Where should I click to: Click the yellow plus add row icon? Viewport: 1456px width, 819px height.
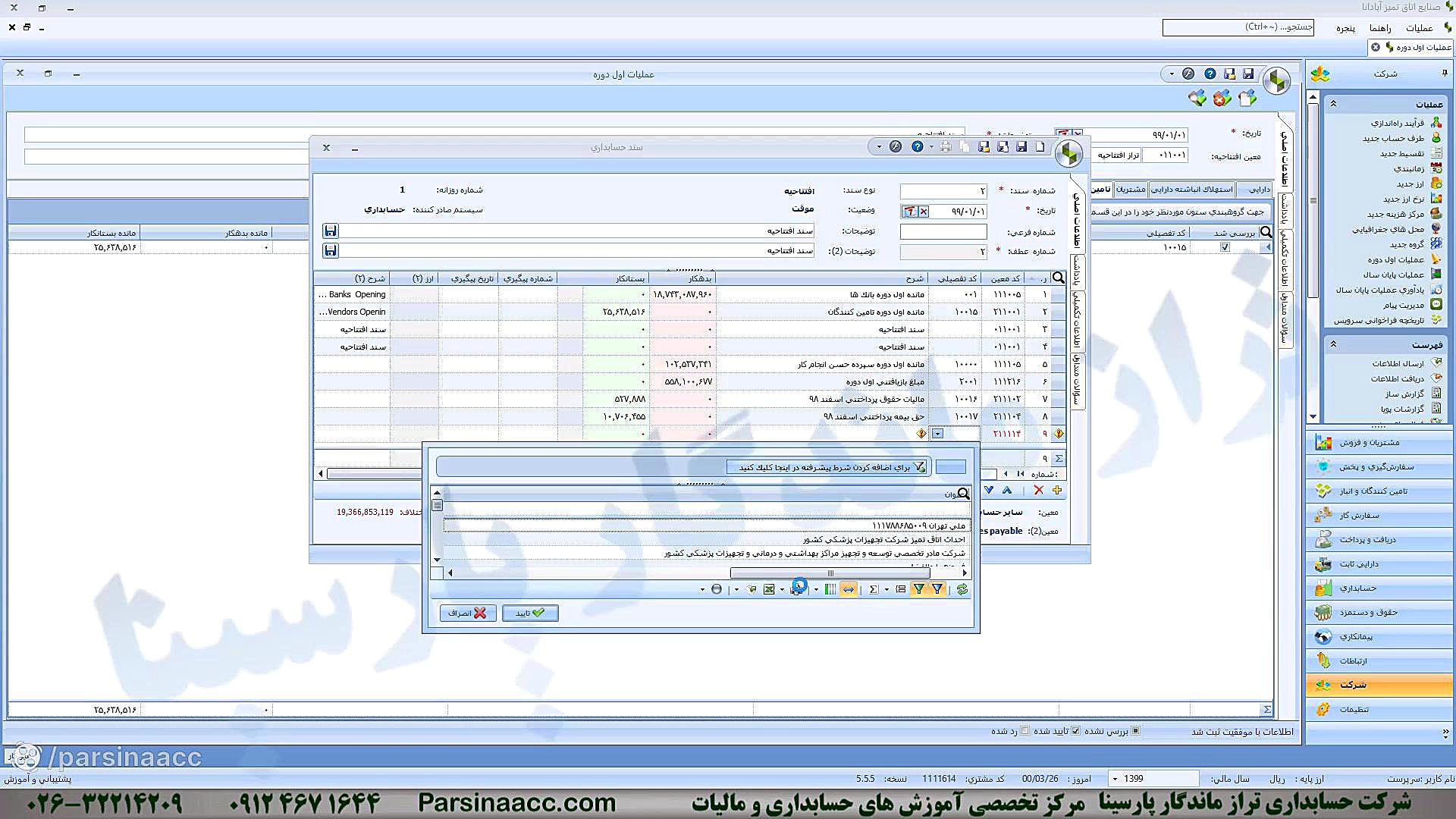click(x=1057, y=491)
